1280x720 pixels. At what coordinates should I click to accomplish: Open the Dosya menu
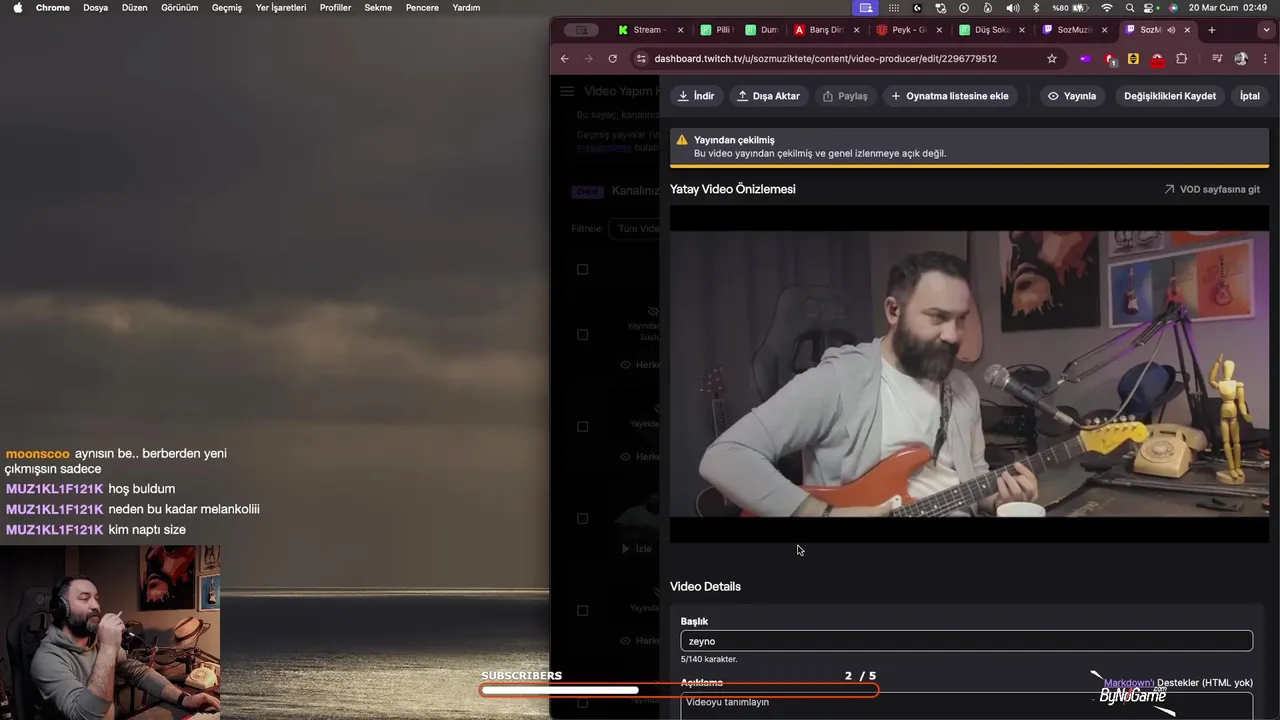pyautogui.click(x=95, y=8)
